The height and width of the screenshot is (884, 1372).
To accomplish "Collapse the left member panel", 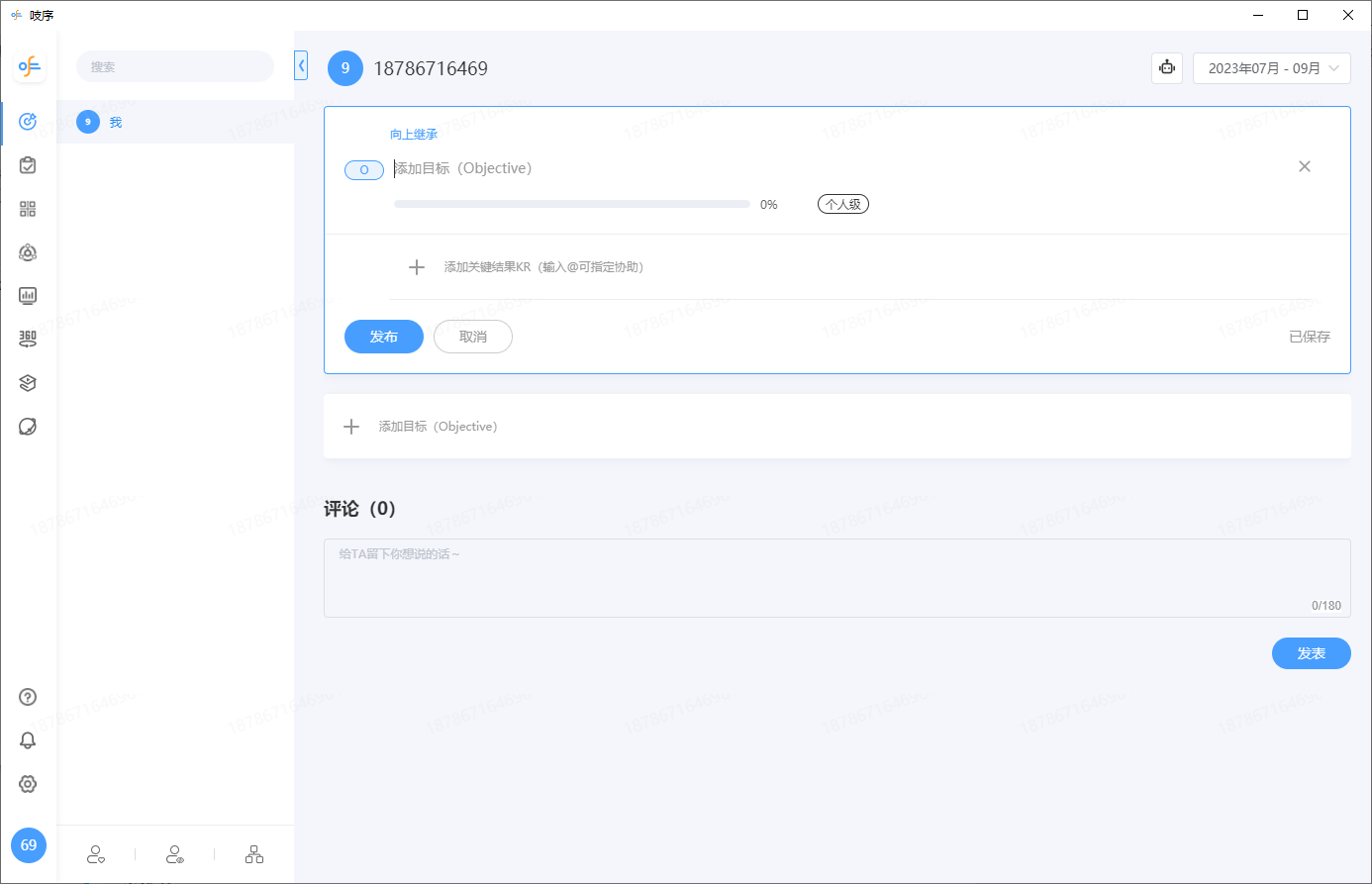I will [x=301, y=65].
